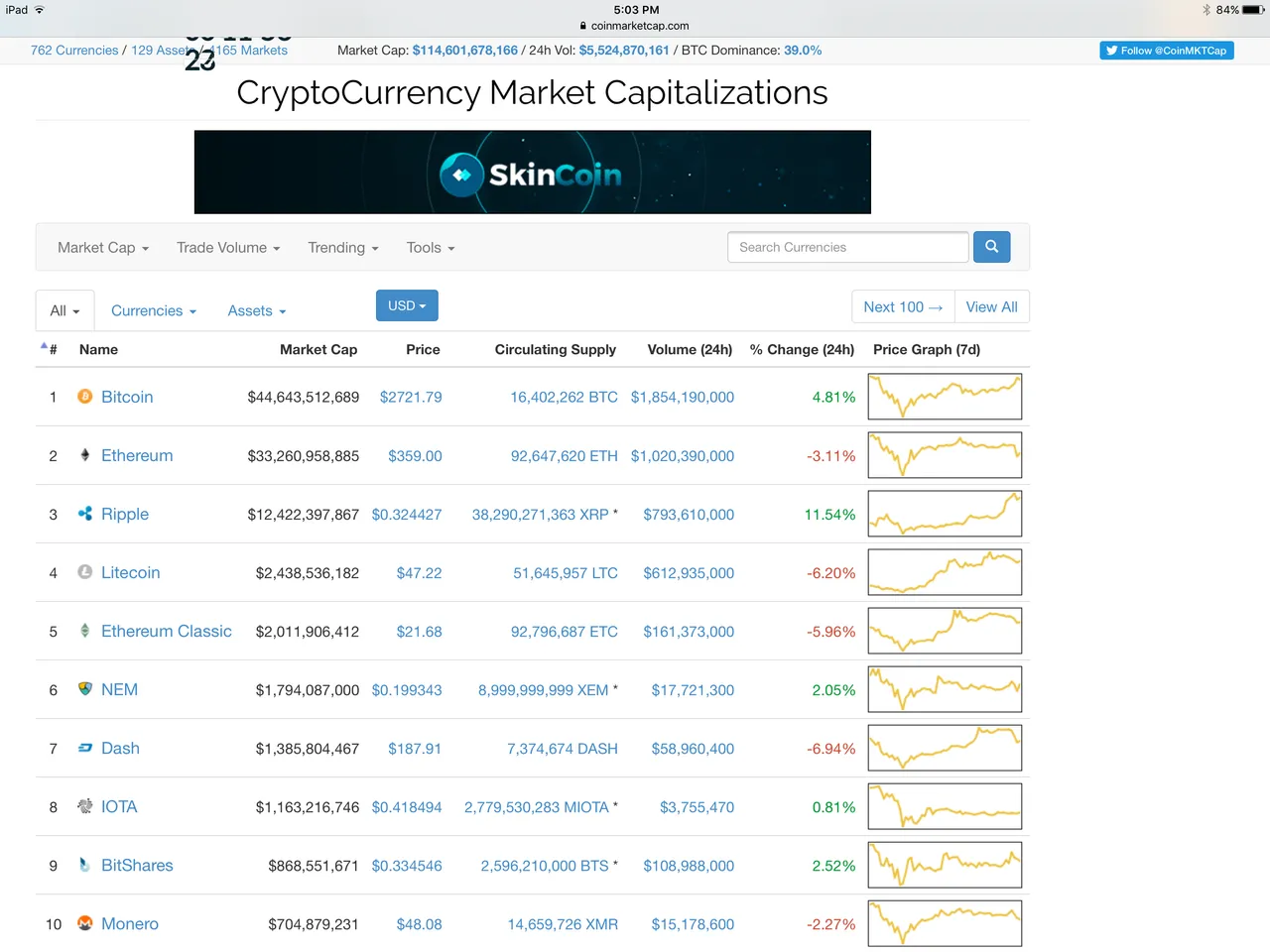
Task: Open Bitcoin 7-day price graph
Action: (945, 397)
